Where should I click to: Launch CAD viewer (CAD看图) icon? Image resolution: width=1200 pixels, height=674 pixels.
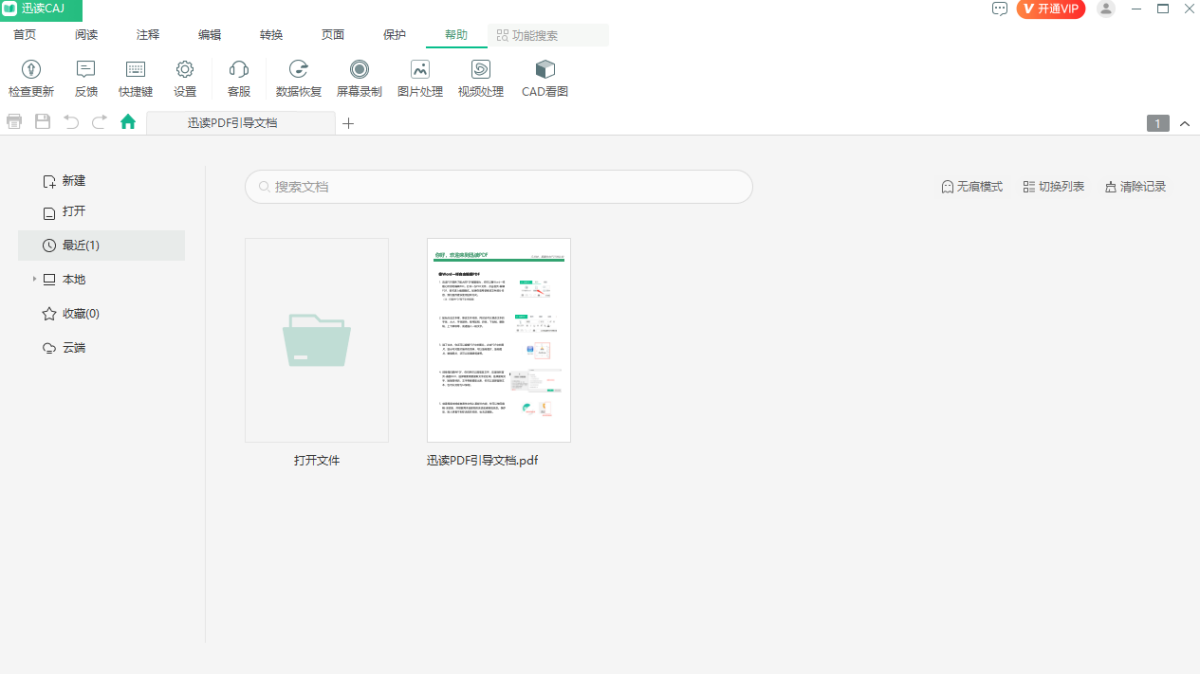545,70
